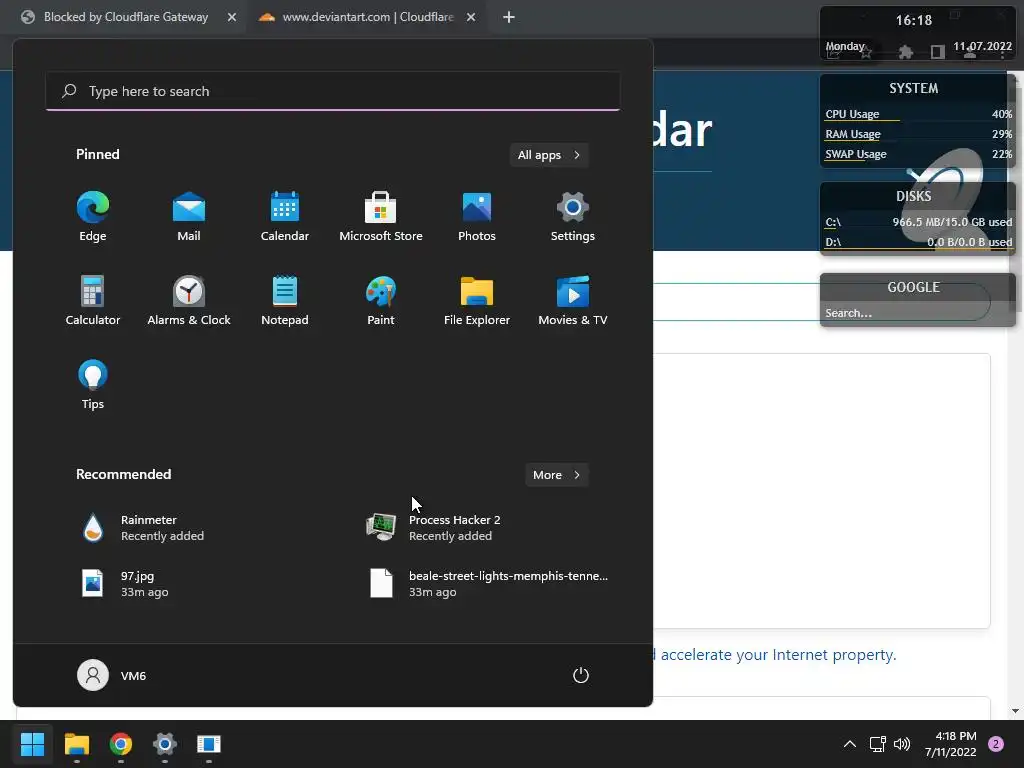The image size is (1024, 768).
Task: Open File Explorer from pinned apps
Action: (477, 300)
